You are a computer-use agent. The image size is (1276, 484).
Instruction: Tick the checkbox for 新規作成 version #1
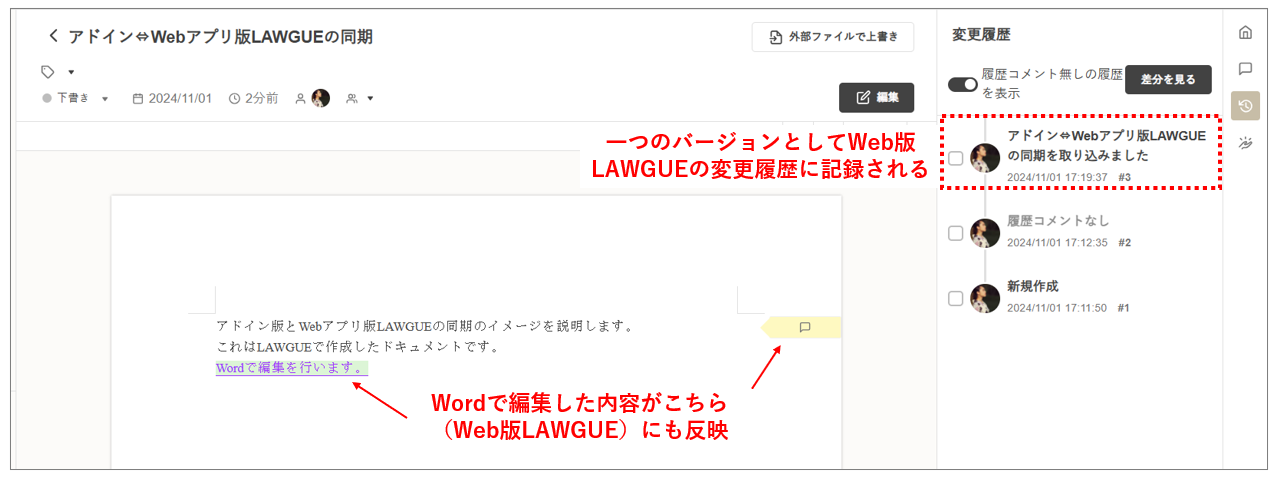tap(956, 298)
